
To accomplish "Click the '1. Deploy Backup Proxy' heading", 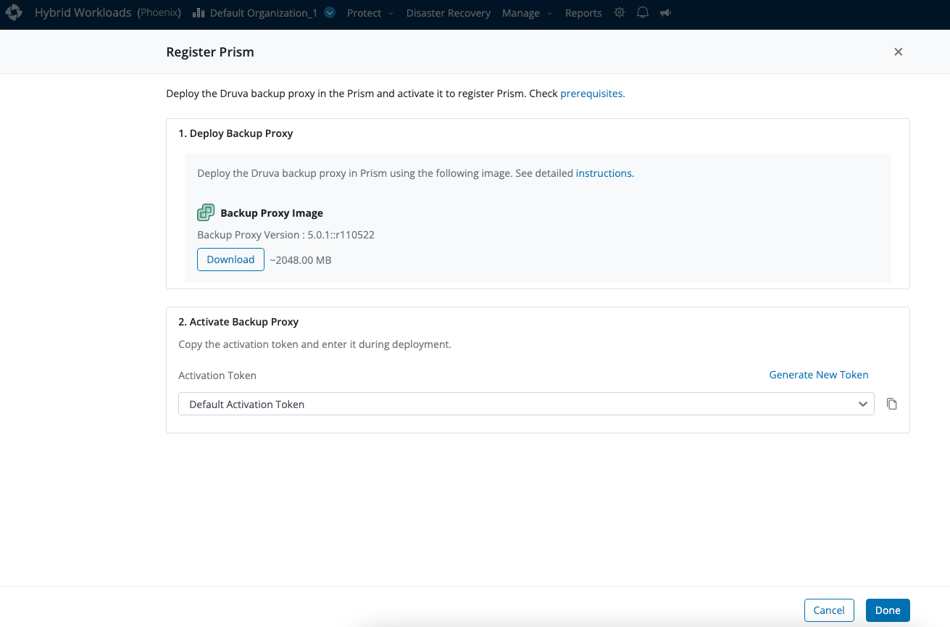I will click(x=236, y=133).
